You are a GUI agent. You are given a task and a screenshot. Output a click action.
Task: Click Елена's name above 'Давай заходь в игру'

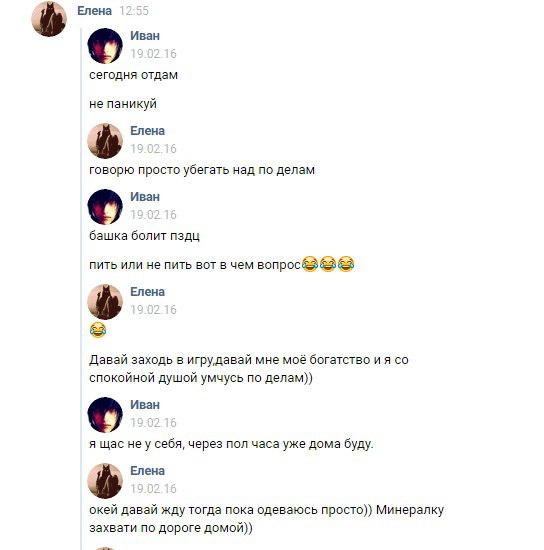pyautogui.click(x=147, y=292)
